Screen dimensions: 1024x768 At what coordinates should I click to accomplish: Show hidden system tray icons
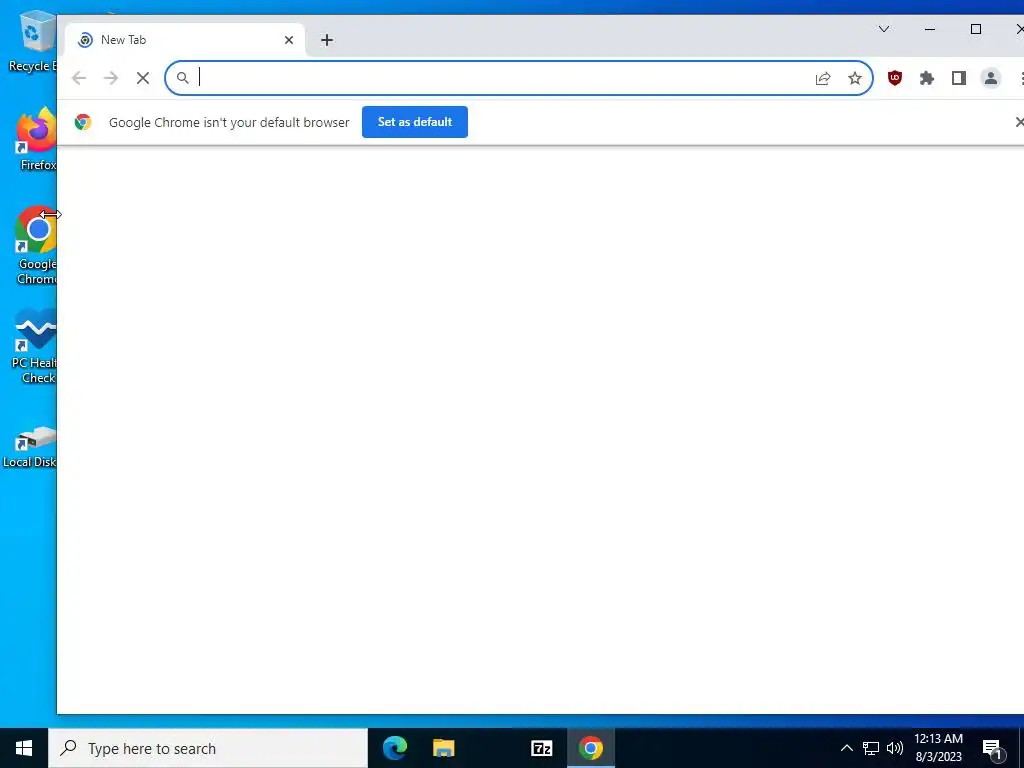click(x=846, y=748)
